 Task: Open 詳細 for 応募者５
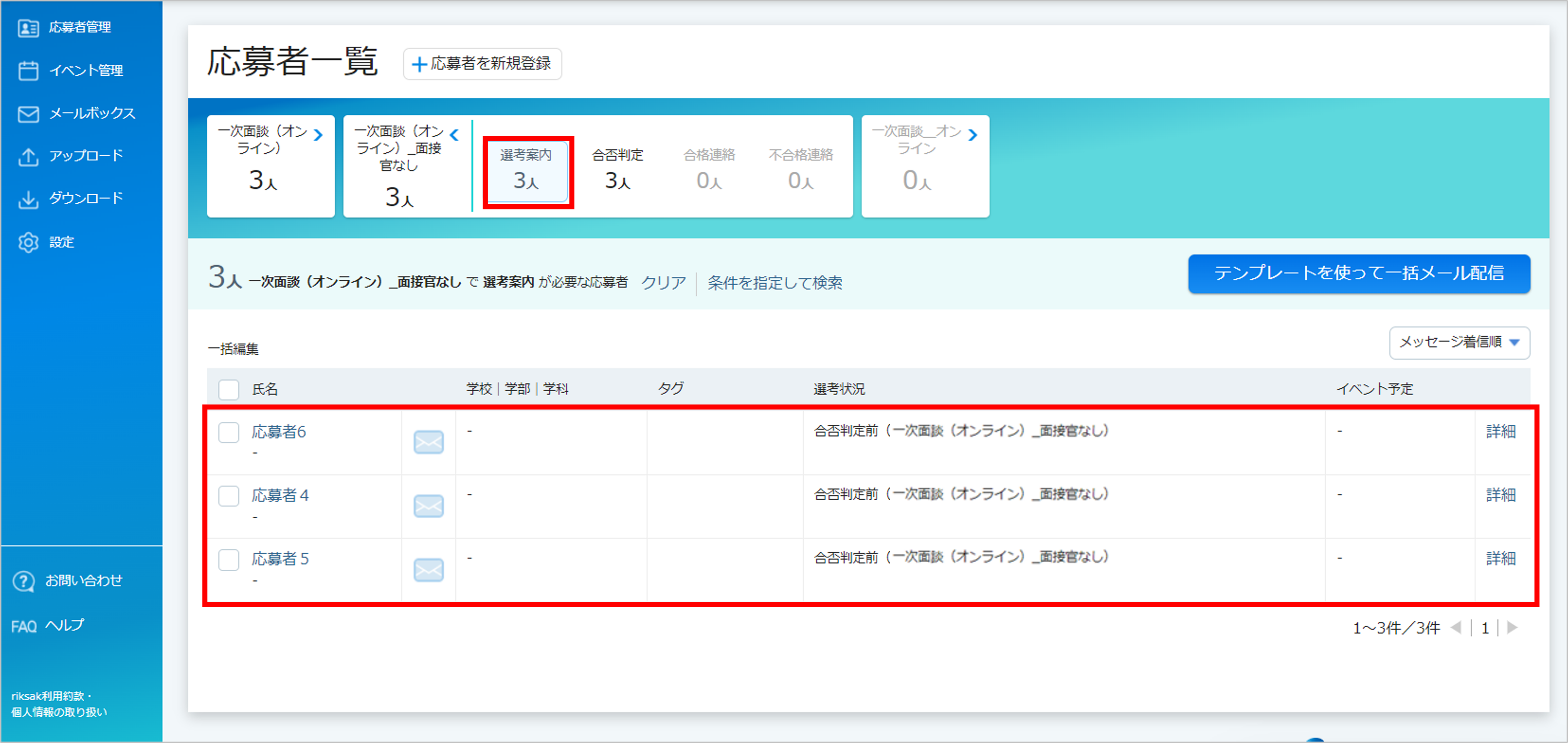tap(1500, 559)
